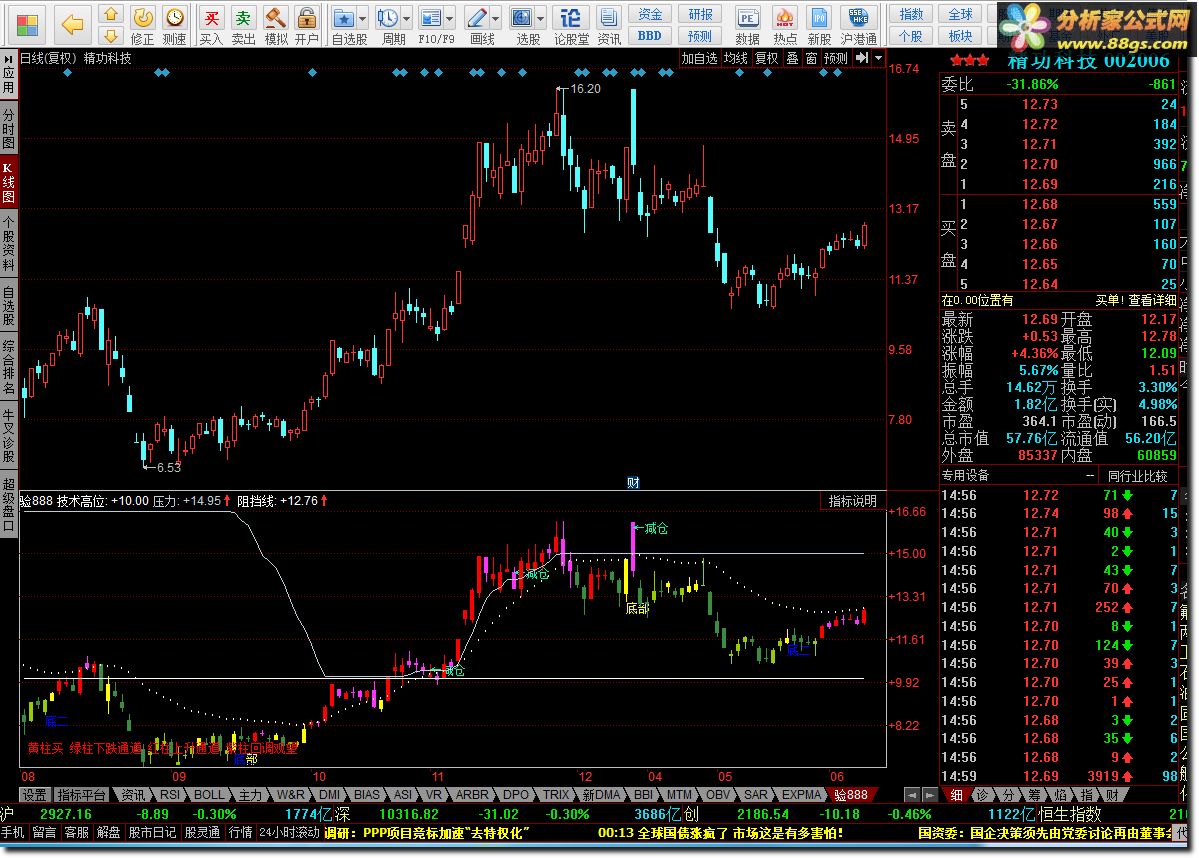
Task: Select the 细 detail tab at bottom right
Action: (956, 795)
